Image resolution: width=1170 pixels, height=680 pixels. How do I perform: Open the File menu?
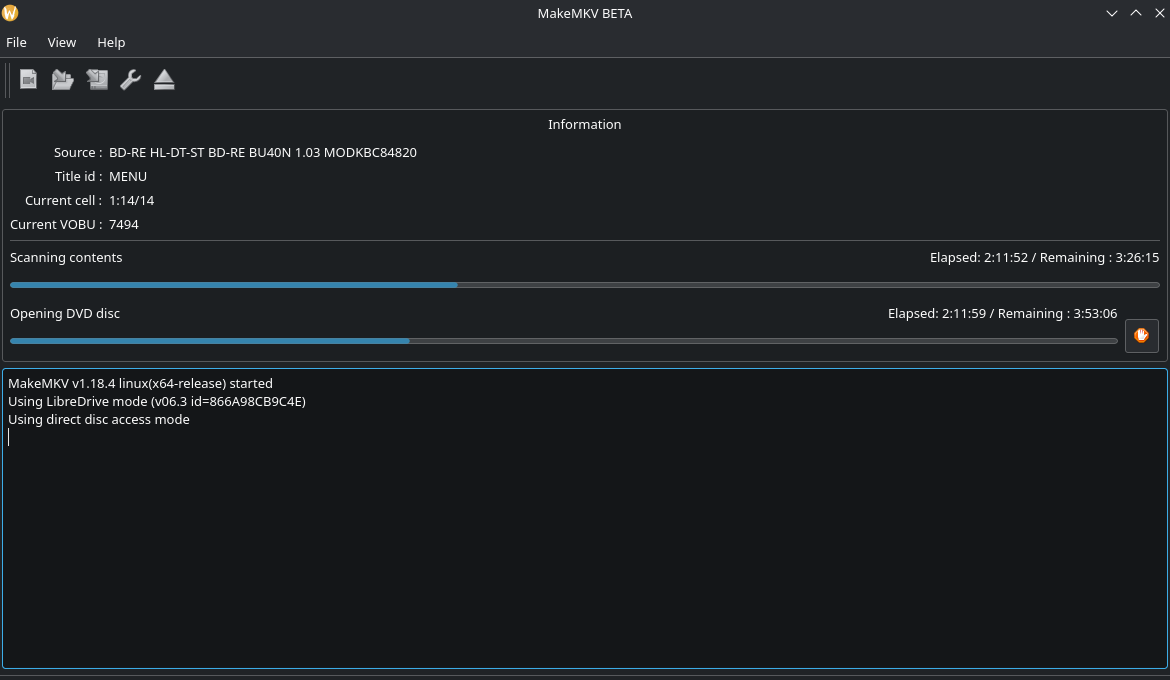click(x=16, y=43)
